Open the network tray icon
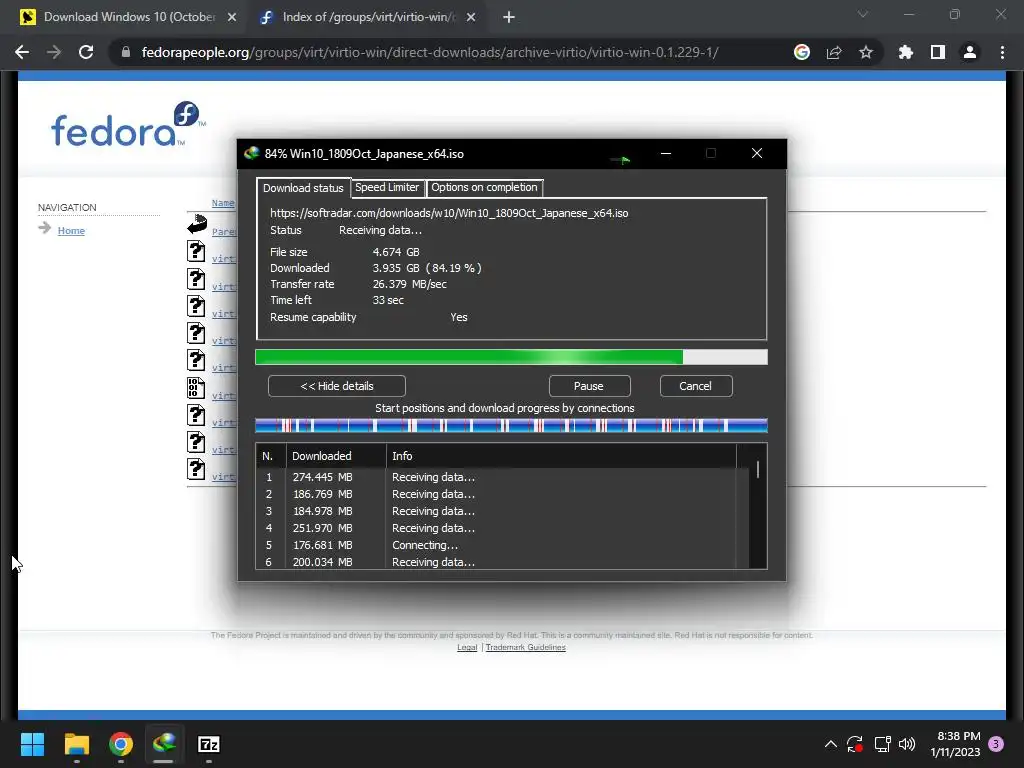1024x768 pixels. click(882, 744)
